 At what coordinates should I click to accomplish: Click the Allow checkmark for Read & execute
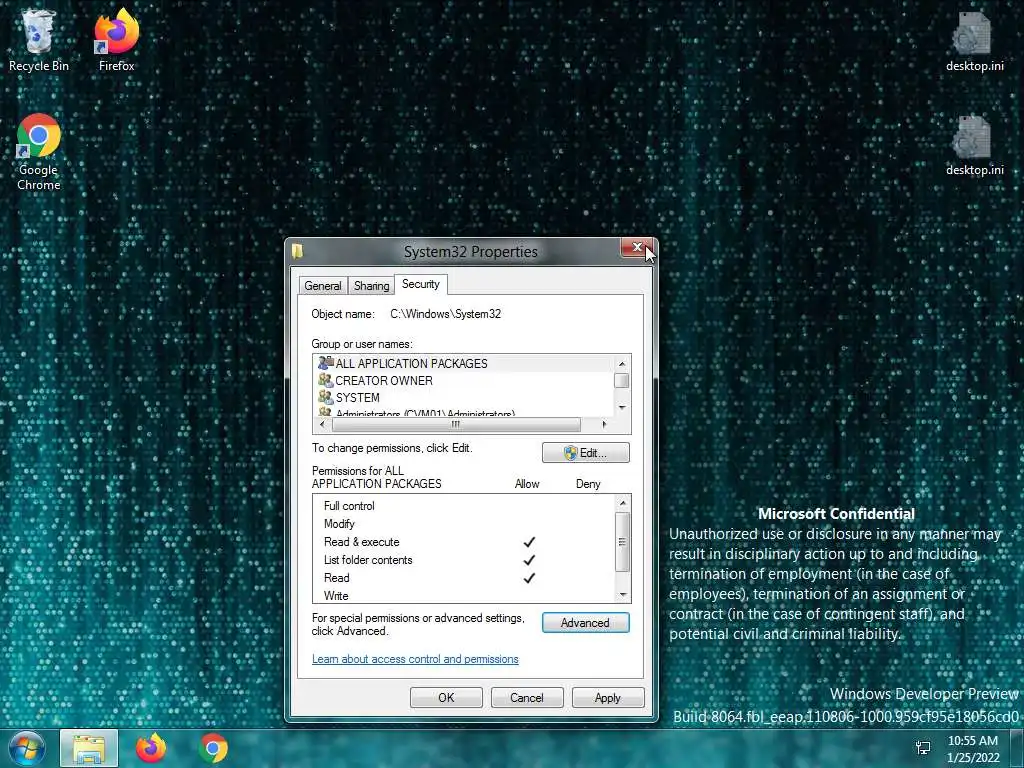529,542
